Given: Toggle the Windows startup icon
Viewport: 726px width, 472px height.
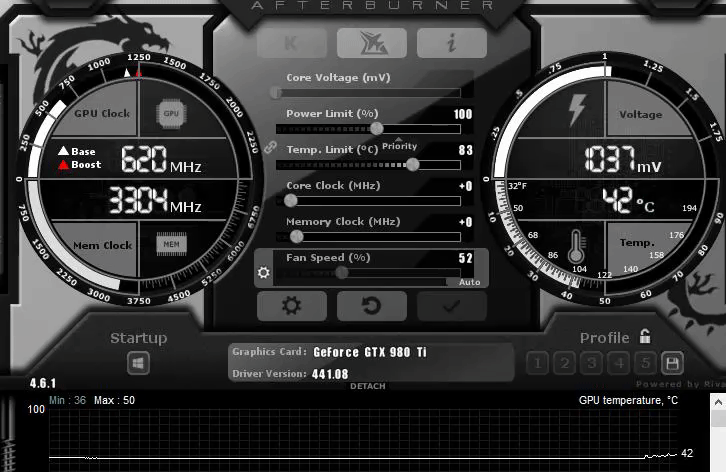Looking at the screenshot, I should click(x=138, y=363).
